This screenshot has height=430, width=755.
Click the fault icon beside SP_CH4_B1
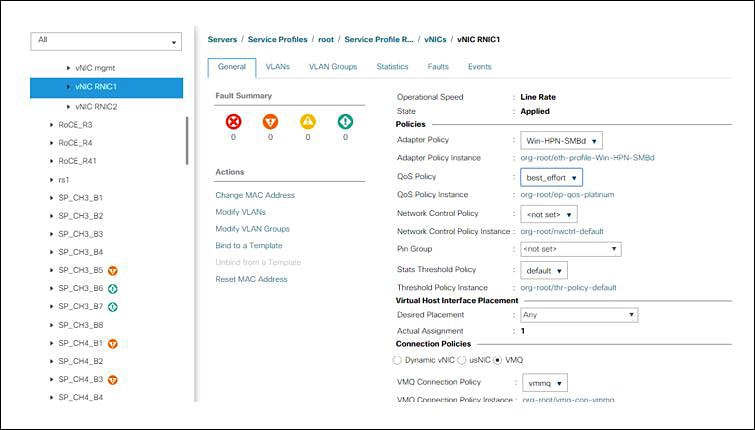[x=113, y=343]
